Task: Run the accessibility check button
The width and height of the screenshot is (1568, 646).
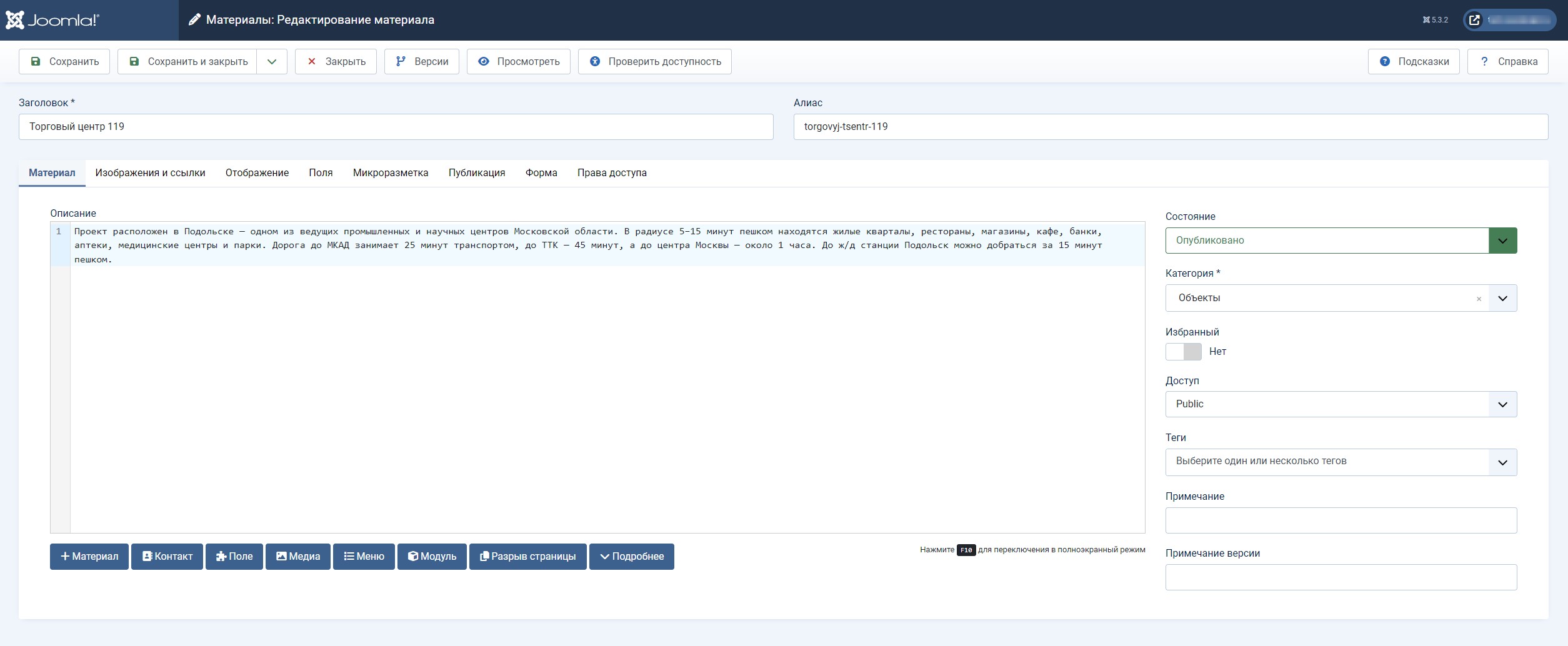Action: click(x=655, y=61)
